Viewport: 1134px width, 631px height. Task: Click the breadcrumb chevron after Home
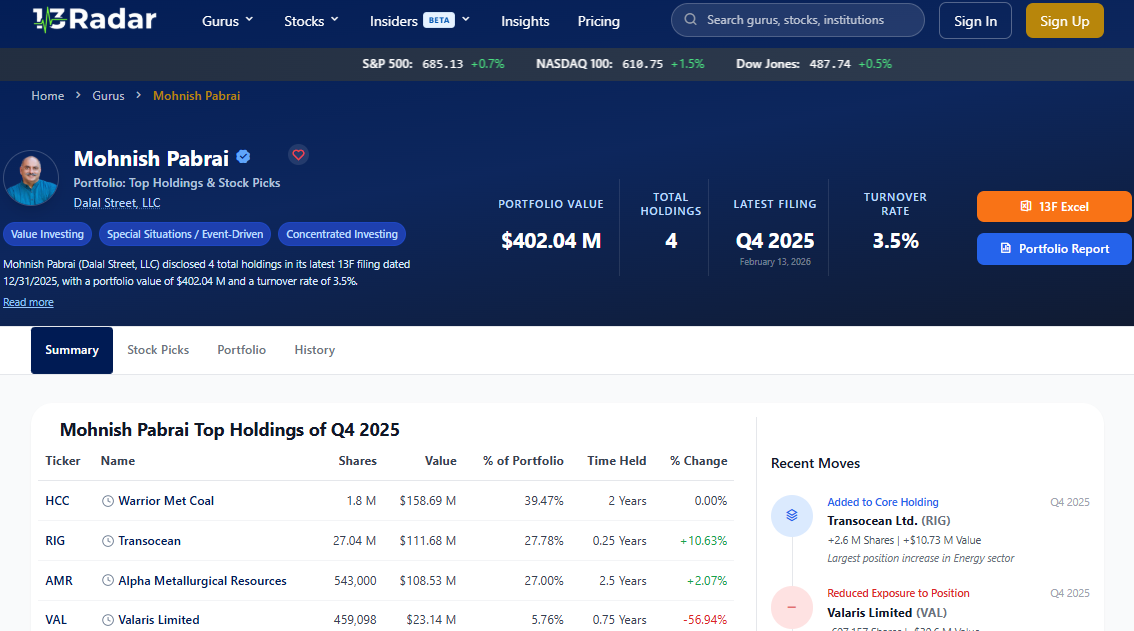point(78,95)
